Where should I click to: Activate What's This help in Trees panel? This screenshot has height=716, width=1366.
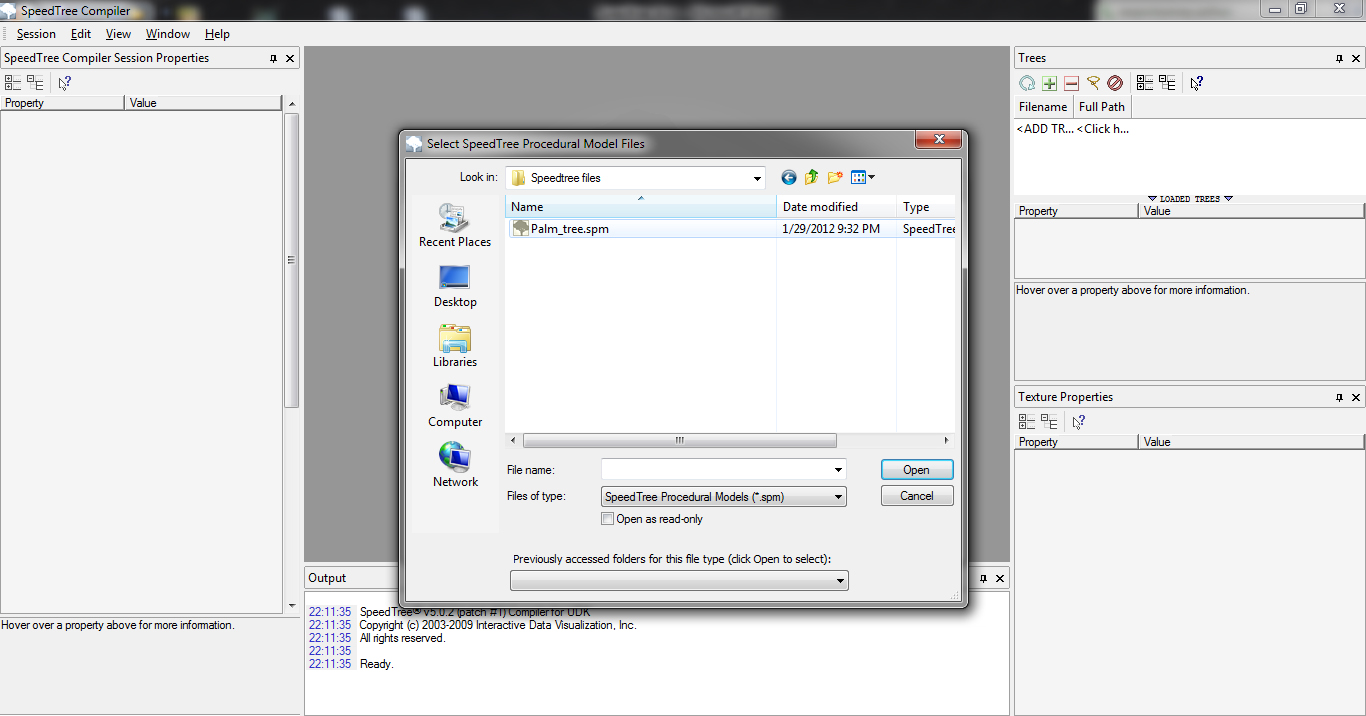click(x=1196, y=84)
